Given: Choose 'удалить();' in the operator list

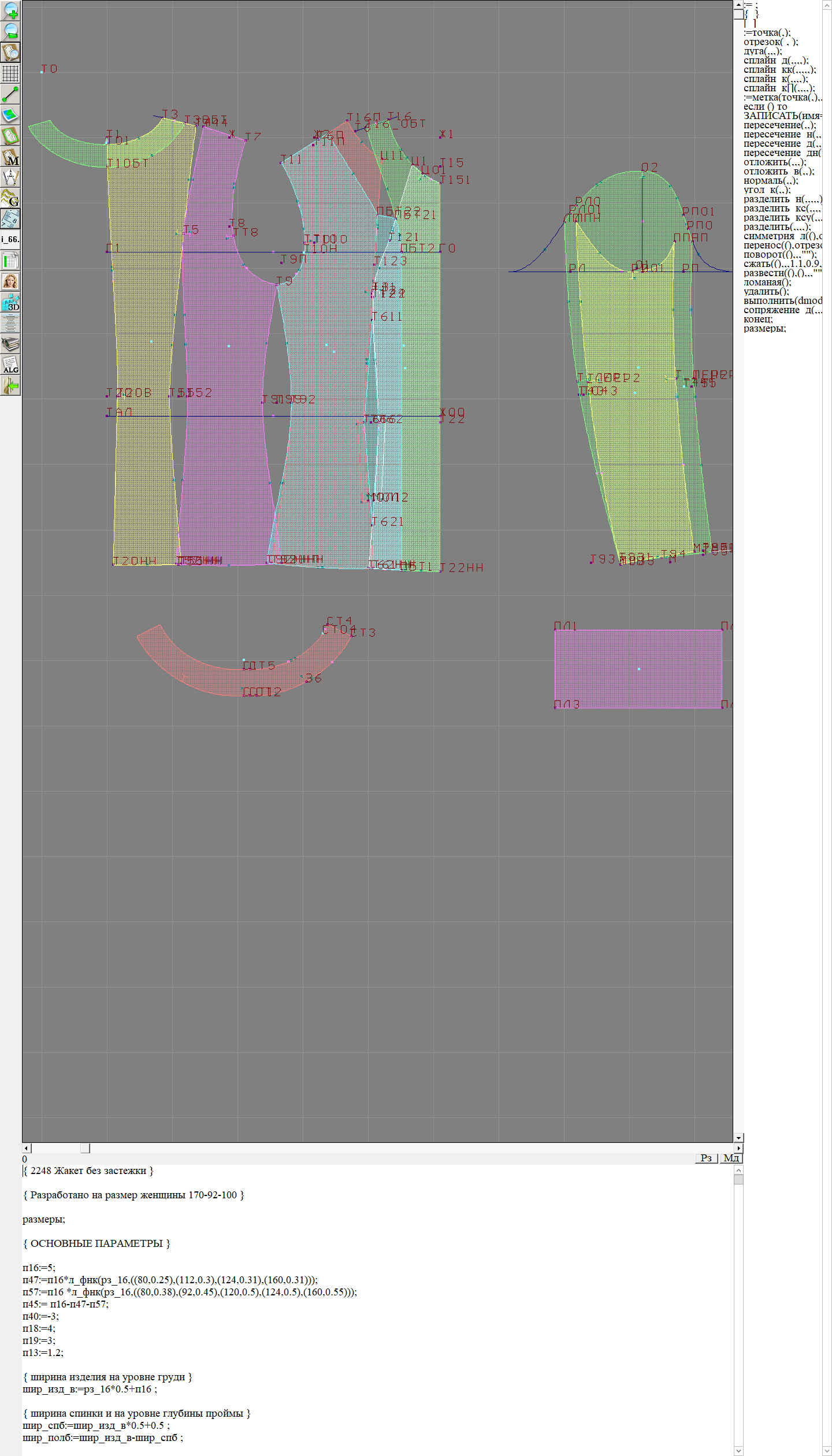Looking at the screenshot, I should click(766, 291).
